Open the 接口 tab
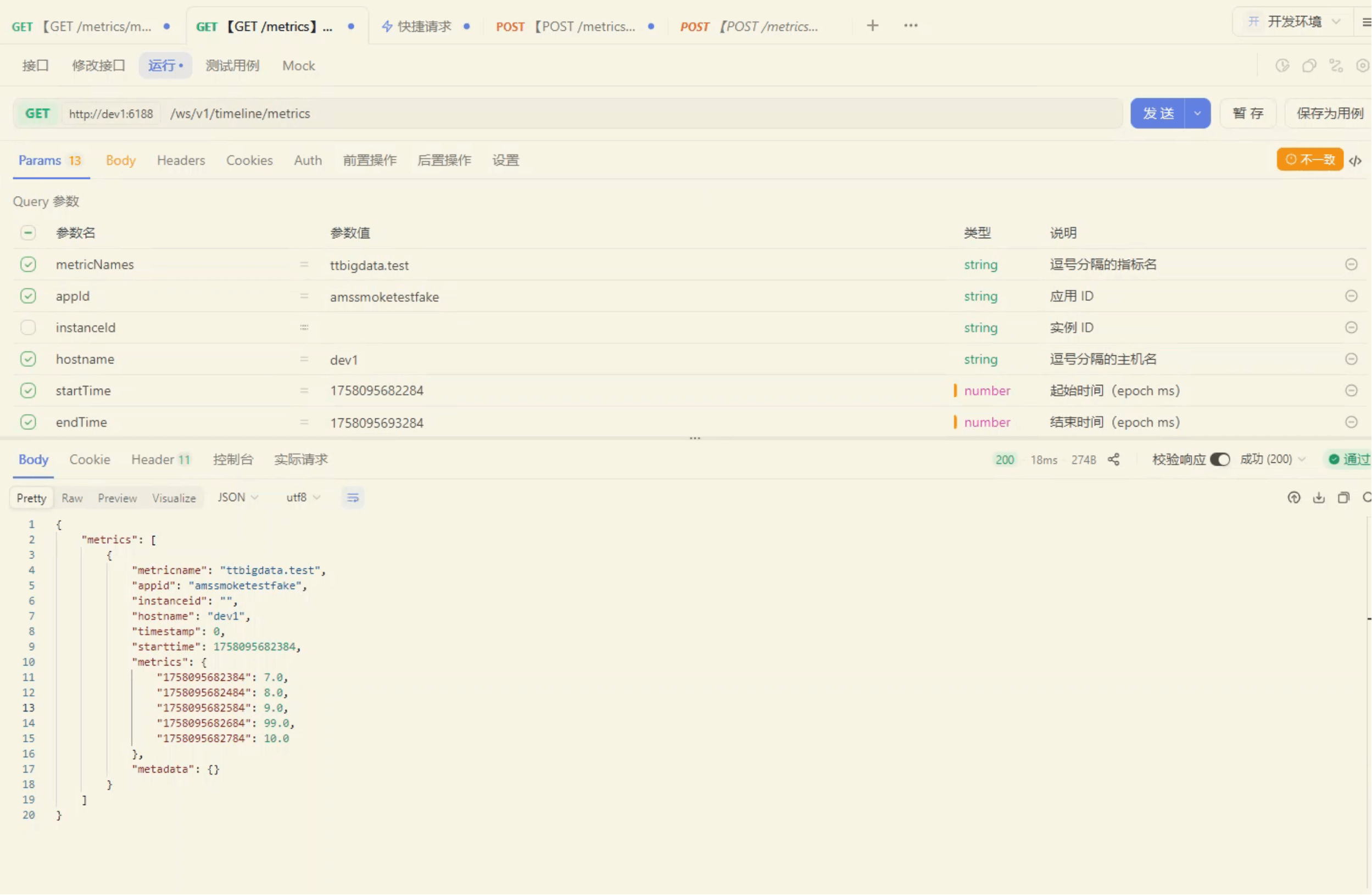The image size is (1372, 895). click(x=35, y=66)
